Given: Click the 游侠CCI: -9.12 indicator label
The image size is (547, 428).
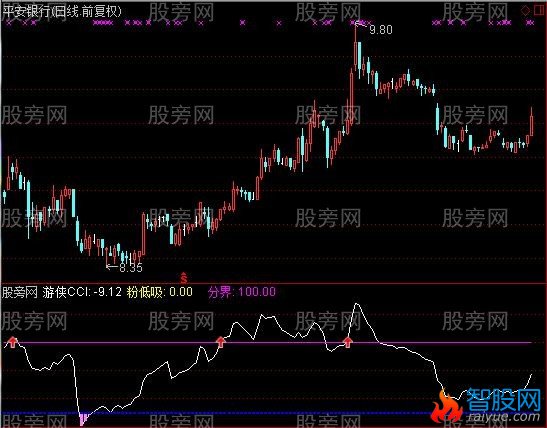Looking at the screenshot, I should coord(82,292).
